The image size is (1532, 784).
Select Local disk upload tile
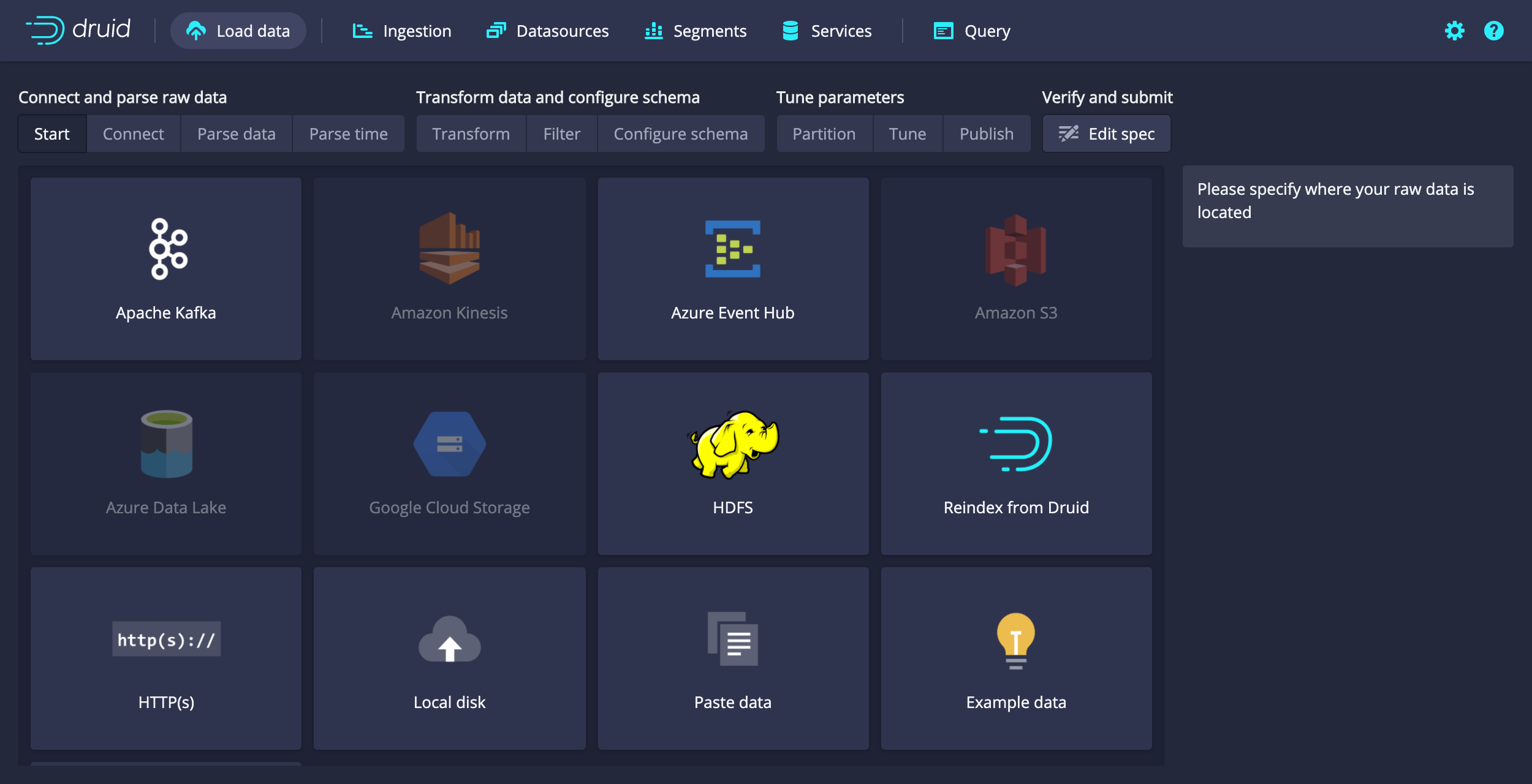449,658
